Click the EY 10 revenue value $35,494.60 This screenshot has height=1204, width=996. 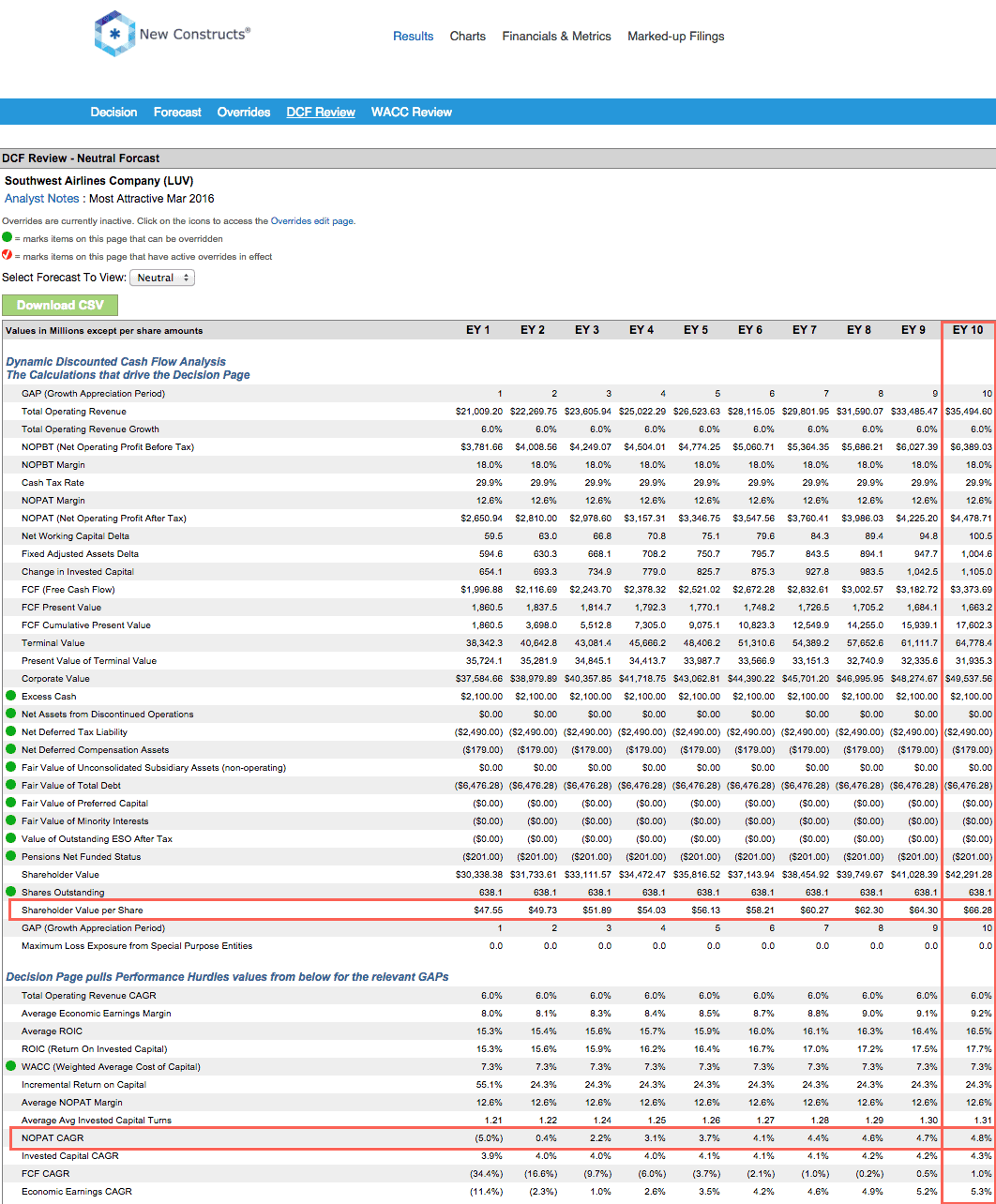point(969,412)
